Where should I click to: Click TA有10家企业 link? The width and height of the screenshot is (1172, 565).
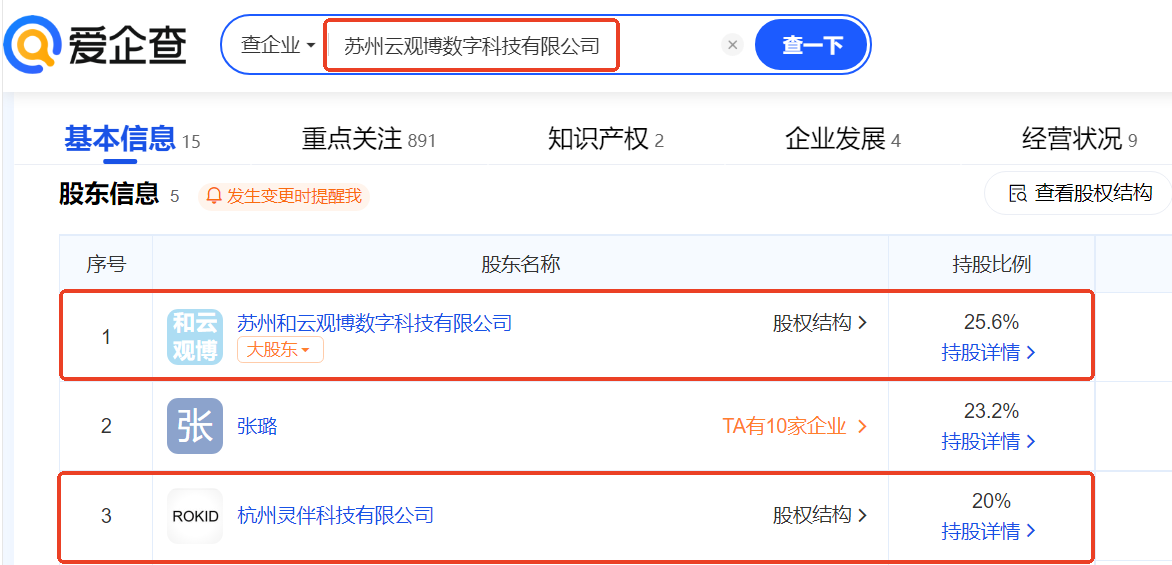pos(795,426)
